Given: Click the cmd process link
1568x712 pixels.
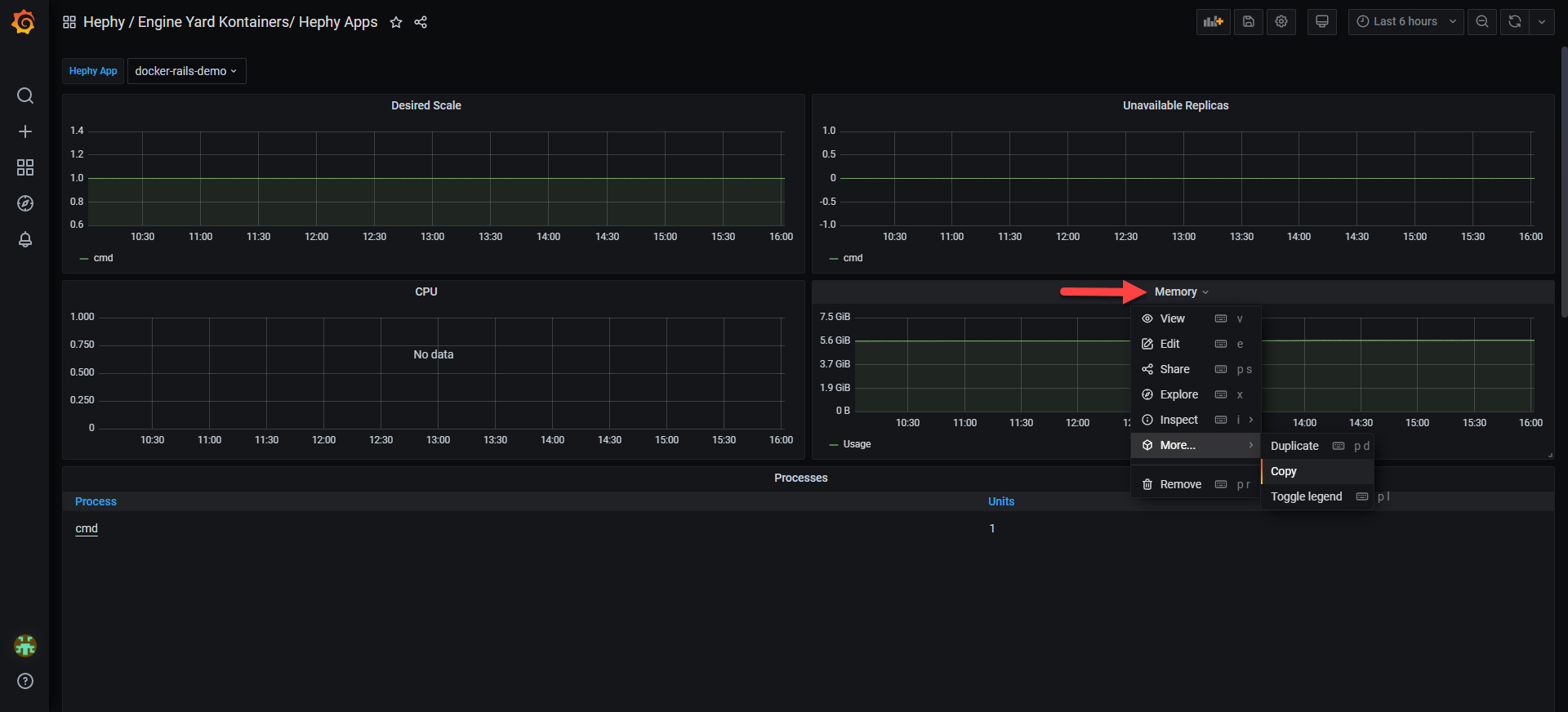Looking at the screenshot, I should tap(87, 528).
